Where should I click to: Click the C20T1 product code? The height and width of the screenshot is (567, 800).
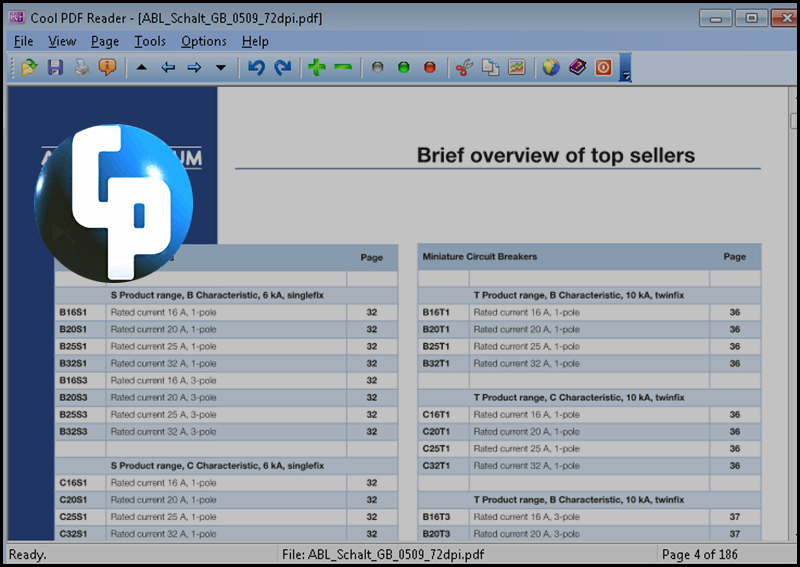coord(436,432)
